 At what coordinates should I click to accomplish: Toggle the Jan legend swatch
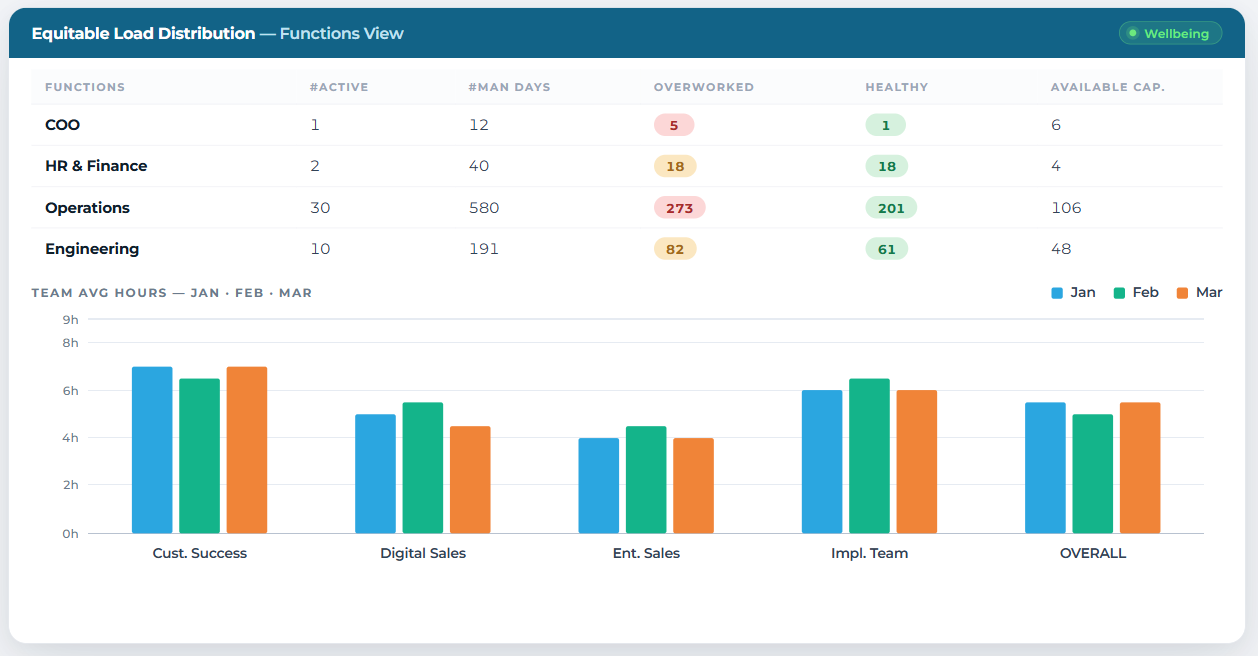click(x=1057, y=293)
